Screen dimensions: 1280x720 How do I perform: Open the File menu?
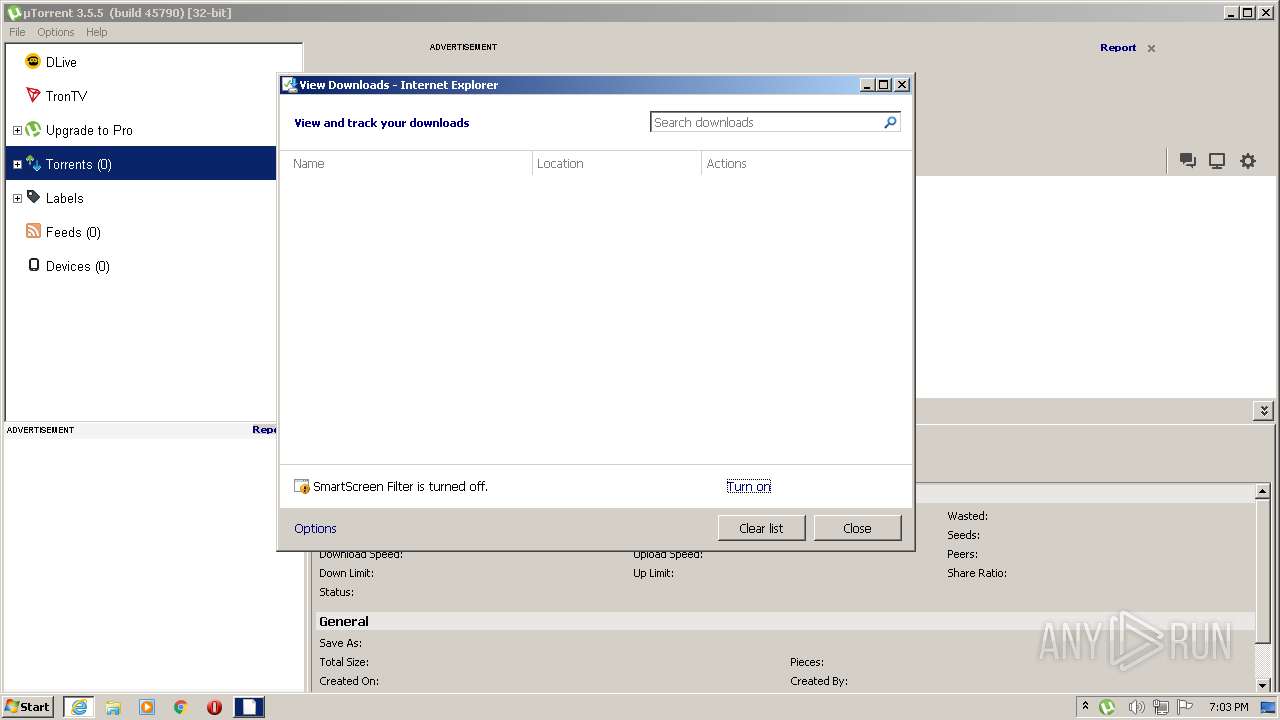[17, 32]
